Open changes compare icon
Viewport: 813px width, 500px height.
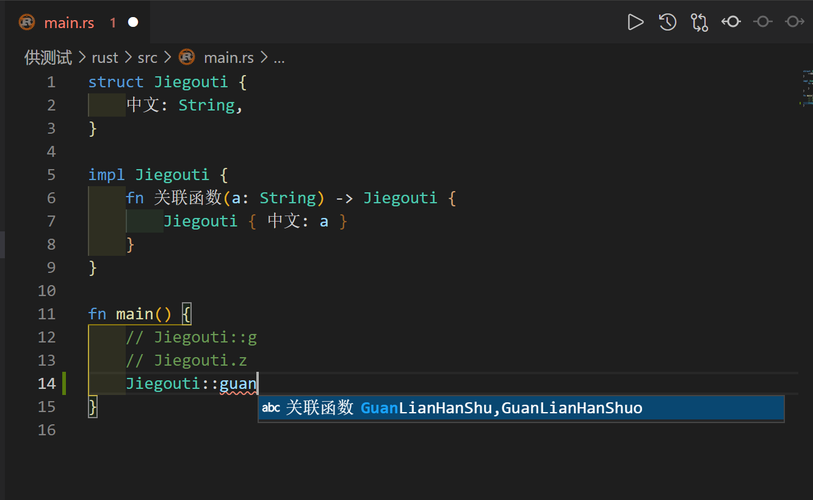(x=699, y=22)
